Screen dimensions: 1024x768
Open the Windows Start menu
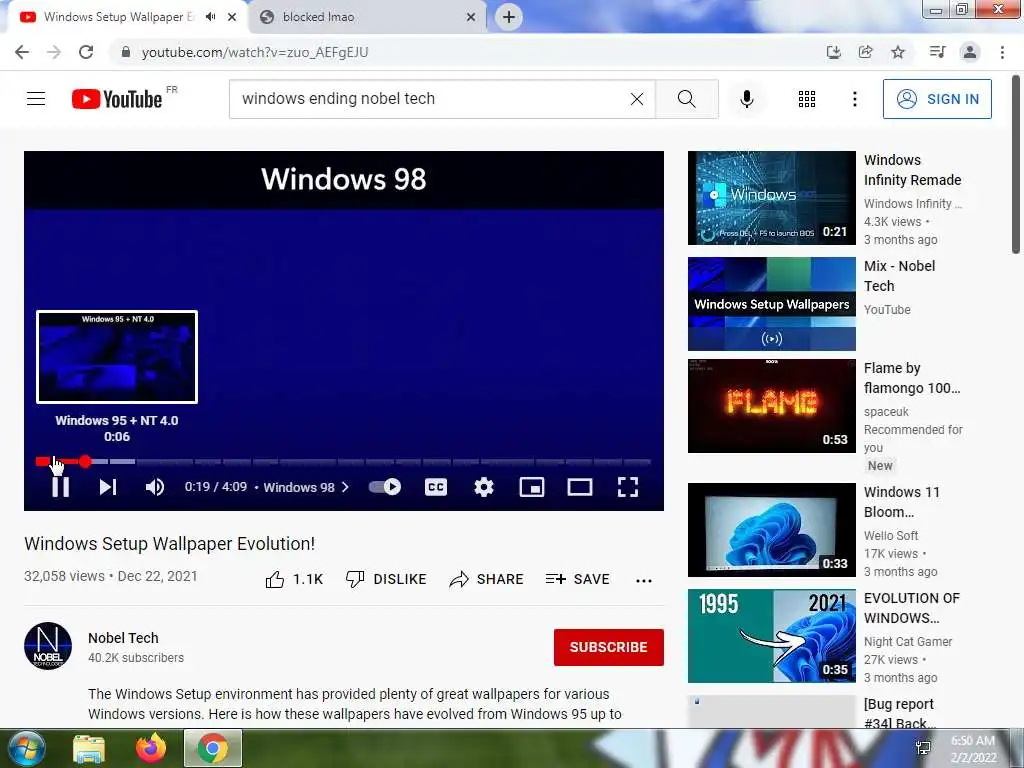(26, 748)
